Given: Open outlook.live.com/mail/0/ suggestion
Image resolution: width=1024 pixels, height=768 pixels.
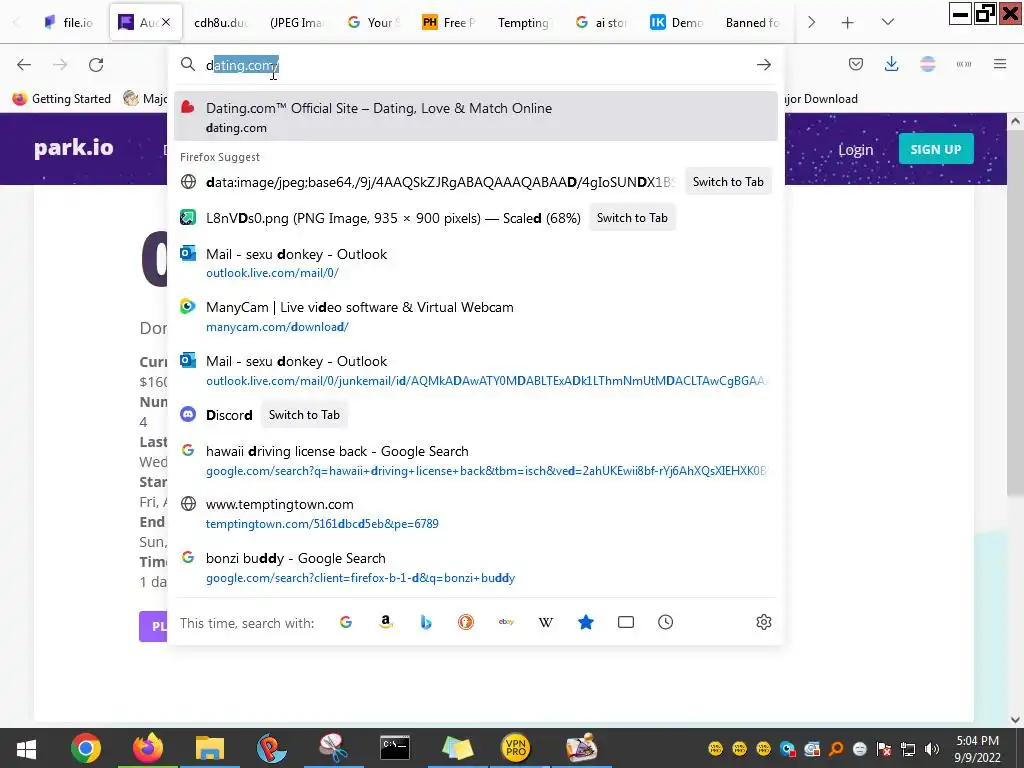Looking at the screenshot, I should tap(475, 263).
